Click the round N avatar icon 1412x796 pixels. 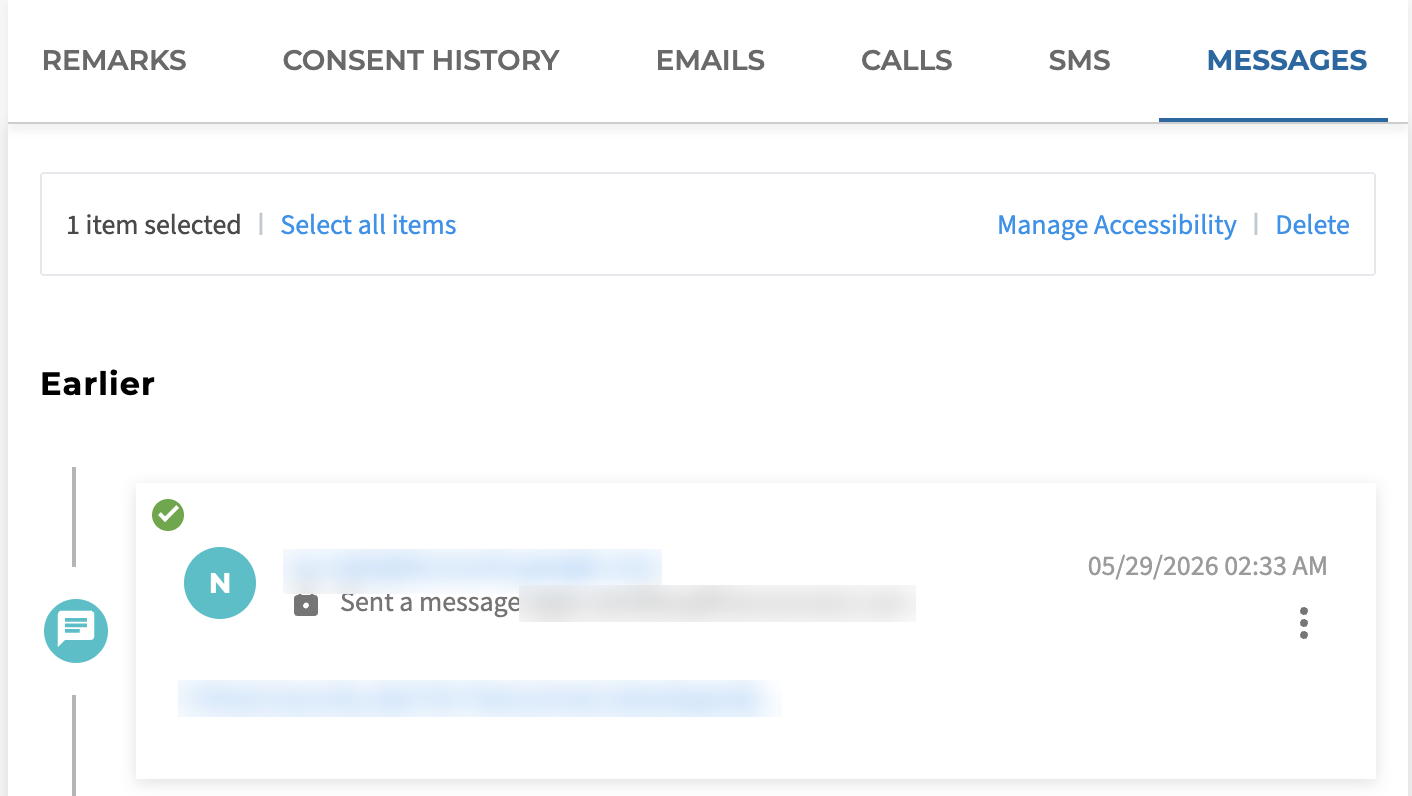[220, 583]
